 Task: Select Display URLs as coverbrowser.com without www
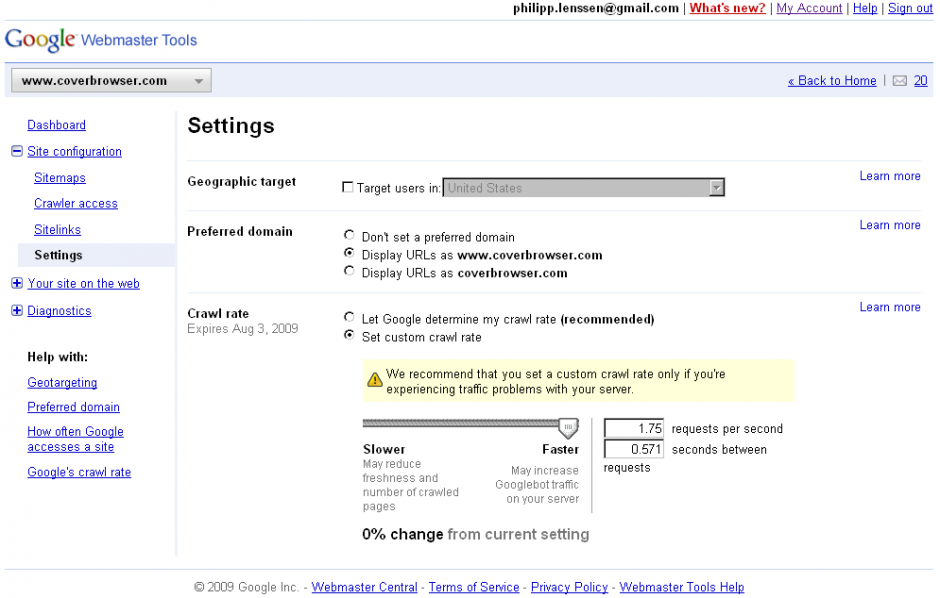349,271
